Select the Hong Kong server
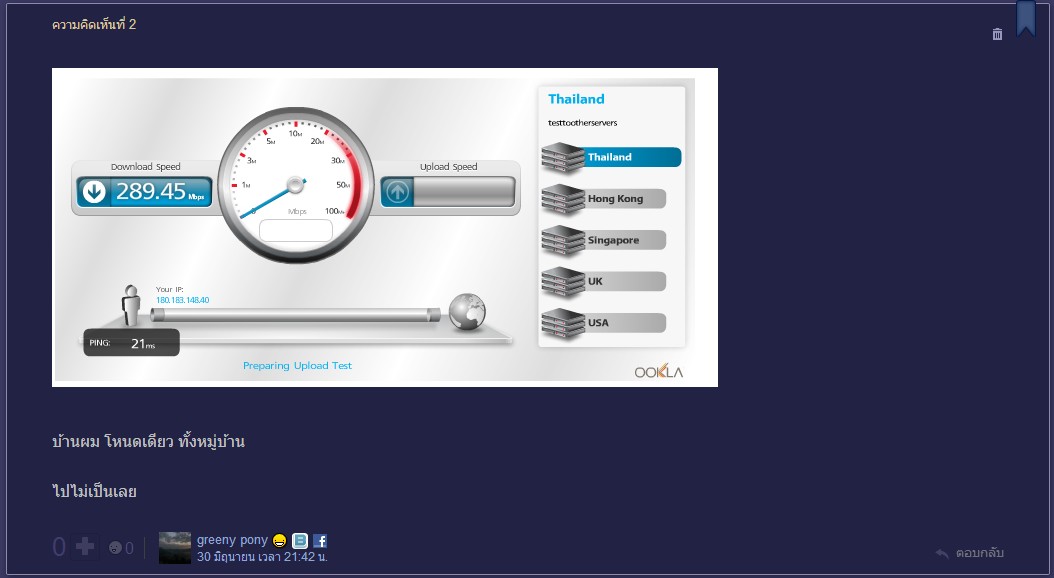1054x578 pixels. pyautogui.click(x=604, y=199)
